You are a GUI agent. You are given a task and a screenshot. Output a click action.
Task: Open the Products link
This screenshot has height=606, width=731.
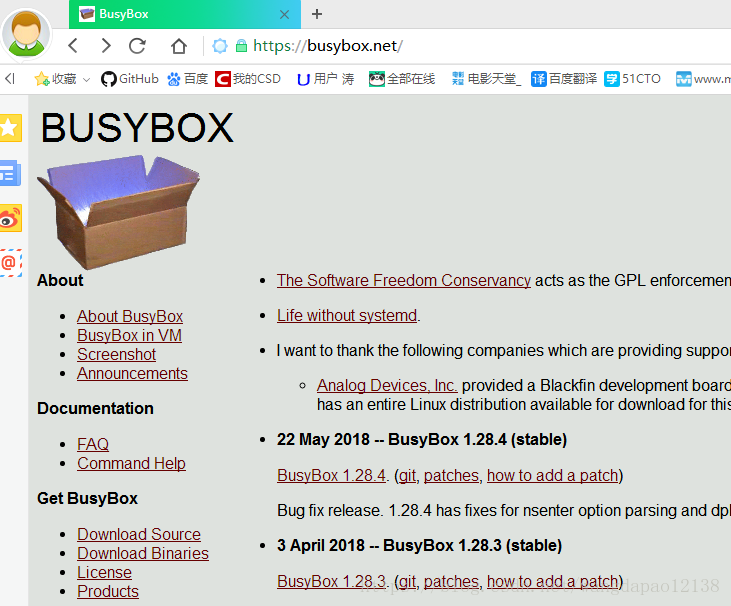pos(108,592)
